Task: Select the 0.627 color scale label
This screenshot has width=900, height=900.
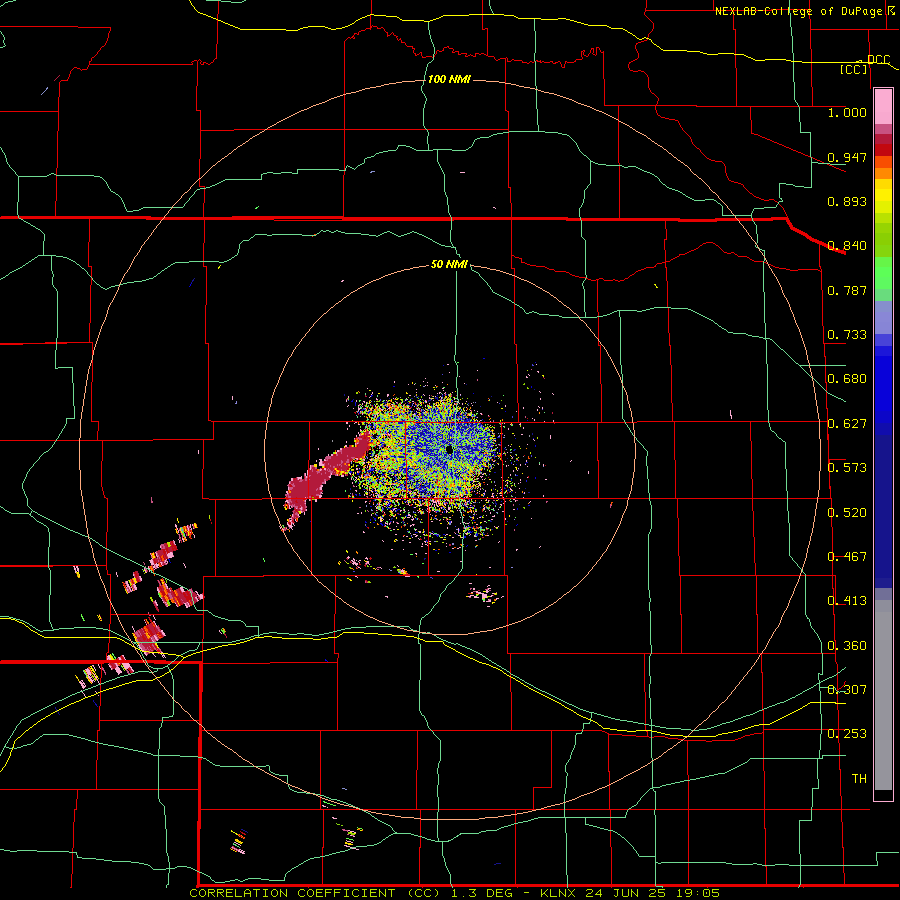Action: [x=847, y=424]
